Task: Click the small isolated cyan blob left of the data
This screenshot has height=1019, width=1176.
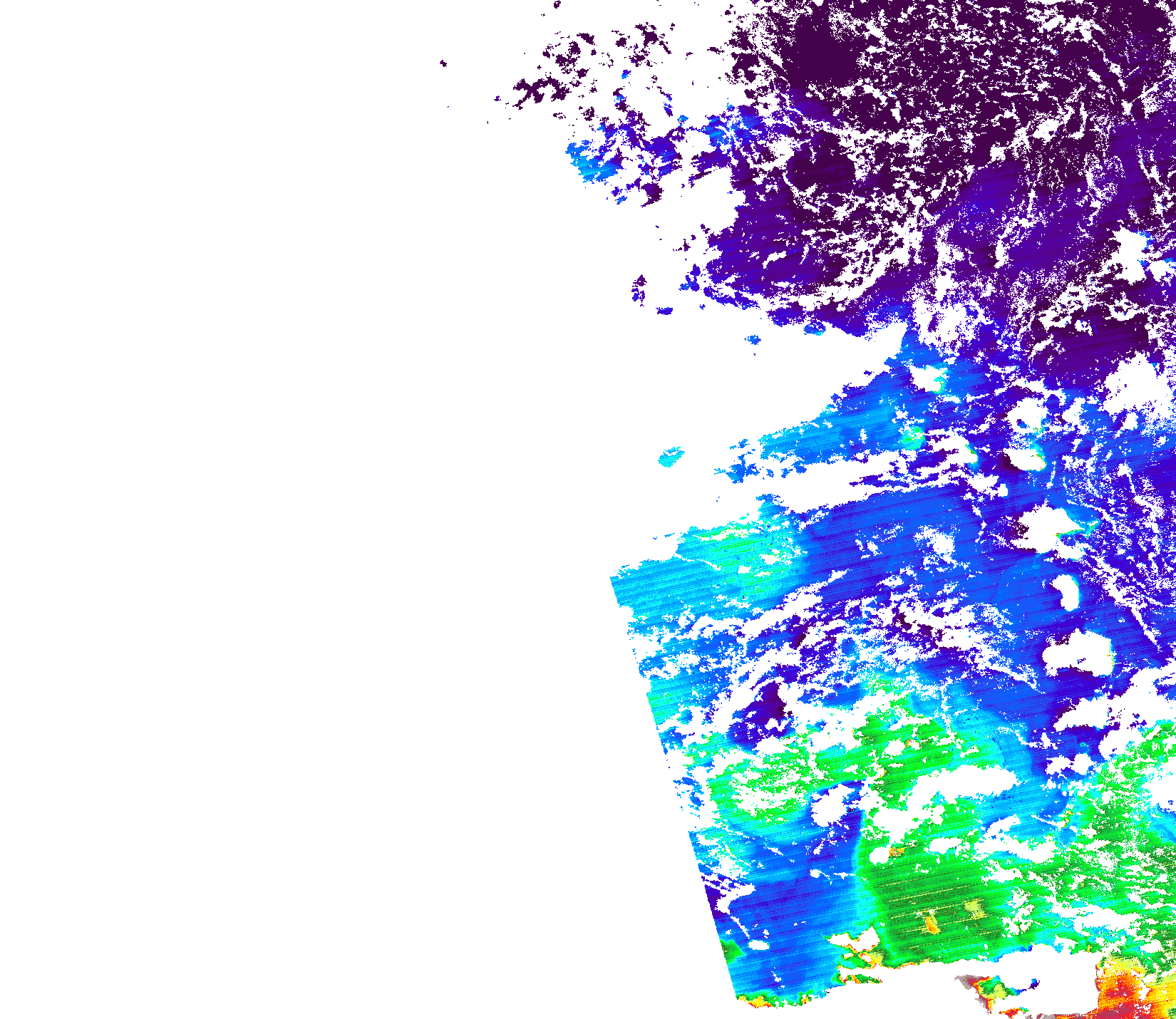Action: pos(670,456)
